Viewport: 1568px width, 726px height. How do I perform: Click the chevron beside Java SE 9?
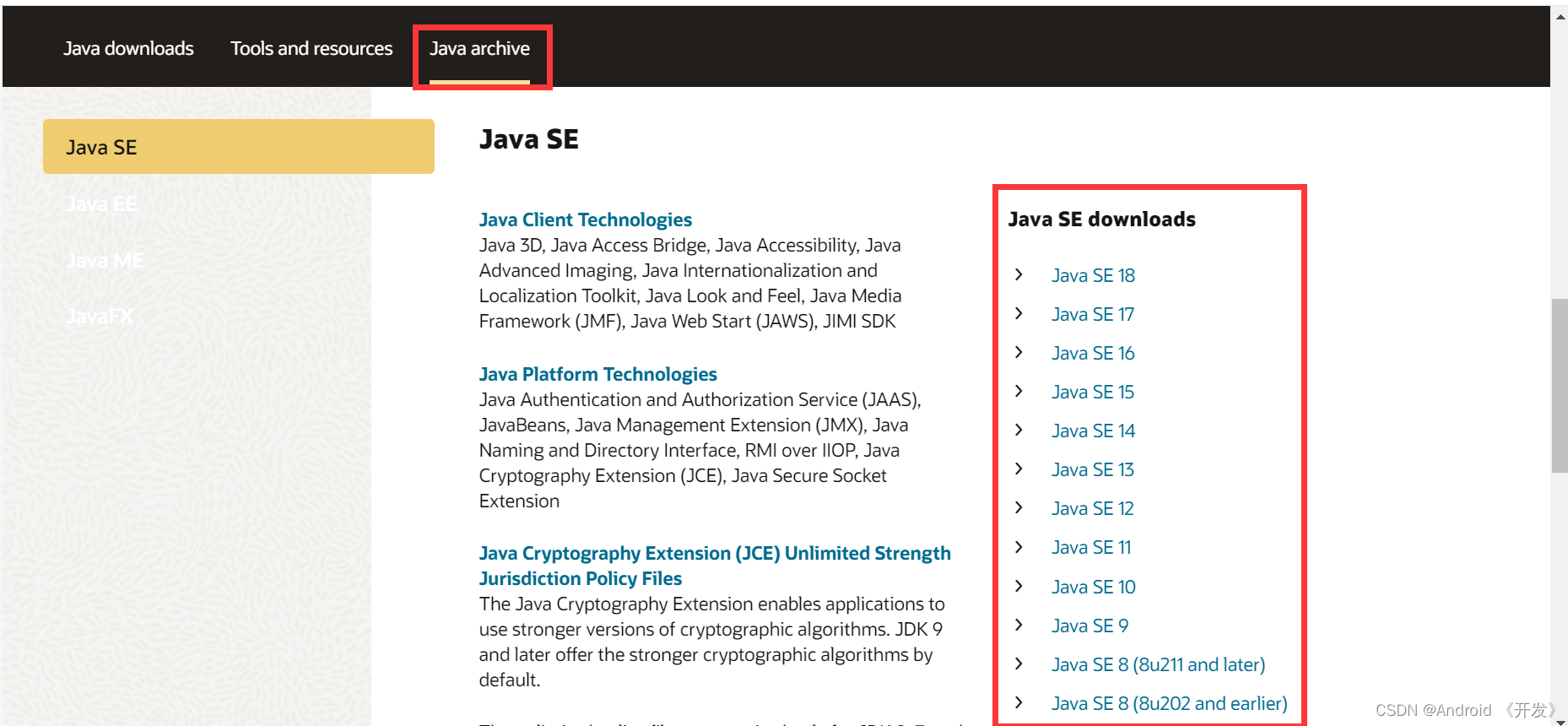point(1019,625)
